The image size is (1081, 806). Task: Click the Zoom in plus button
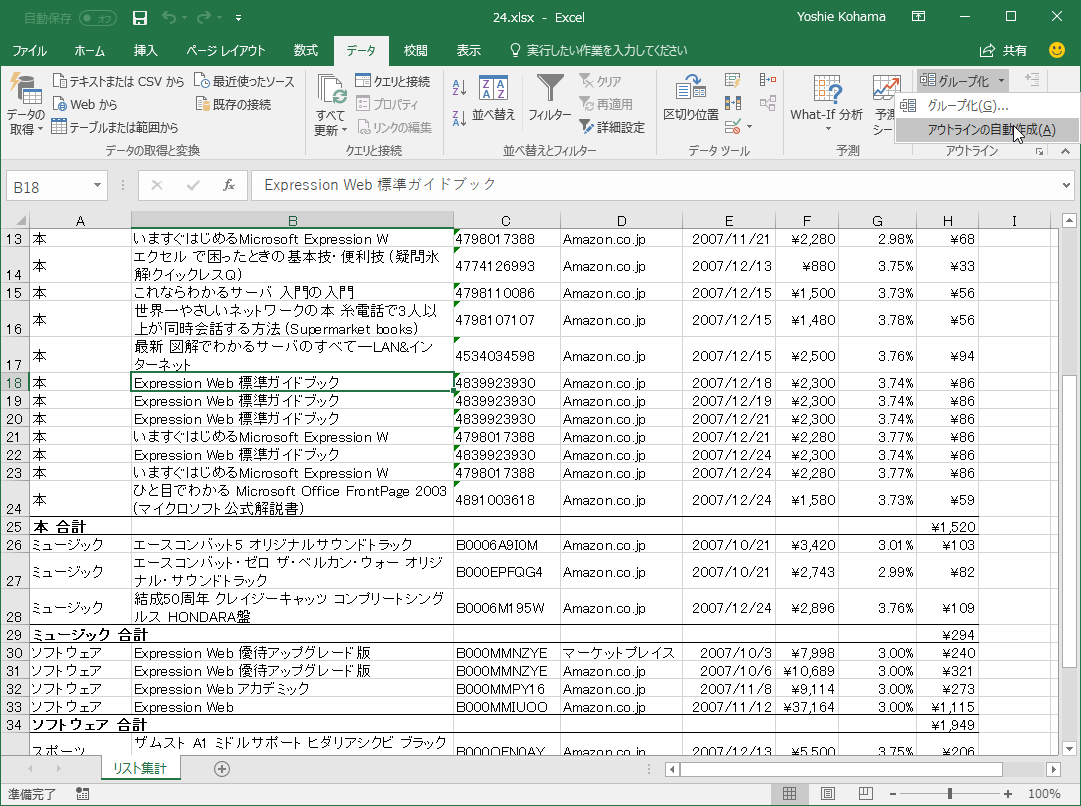(x=1008, y=794)
